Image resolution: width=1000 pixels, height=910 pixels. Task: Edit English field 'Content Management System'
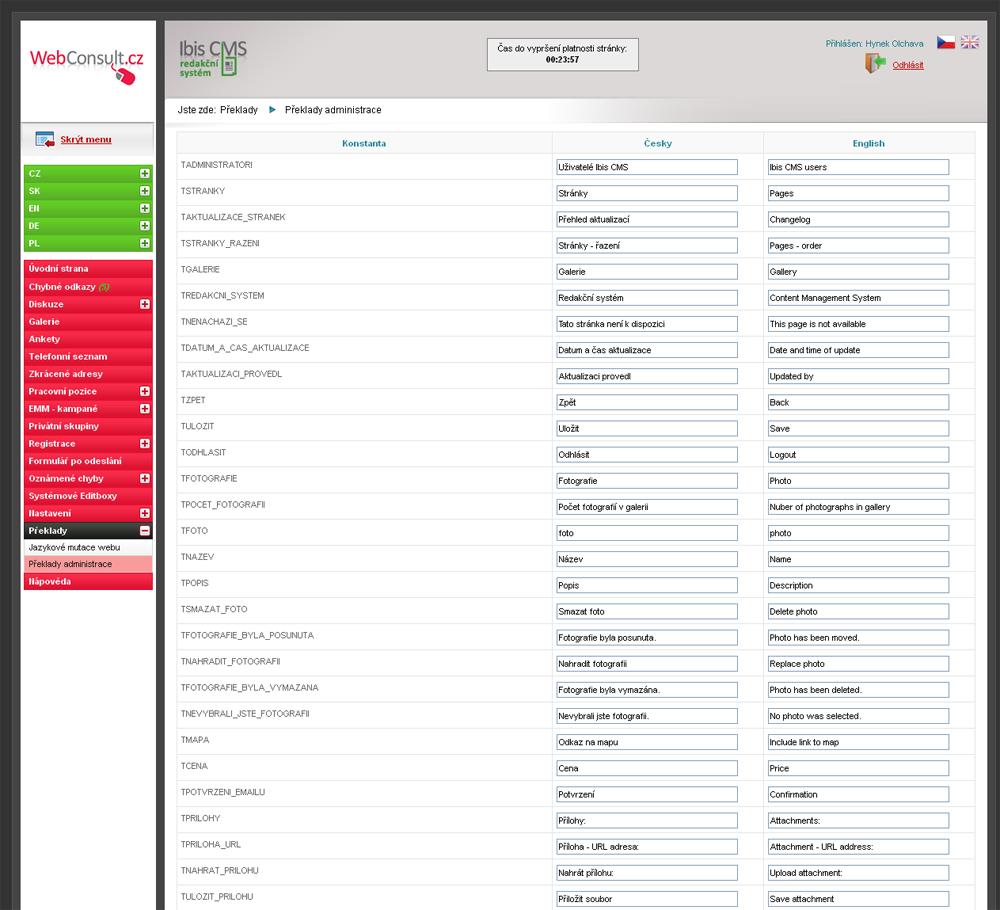coord(858,298)
